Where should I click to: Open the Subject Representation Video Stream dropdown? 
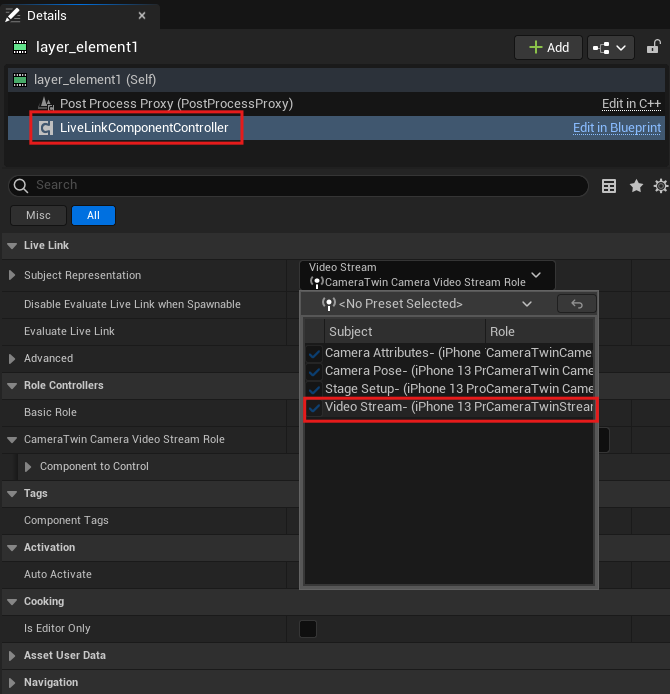426,275
